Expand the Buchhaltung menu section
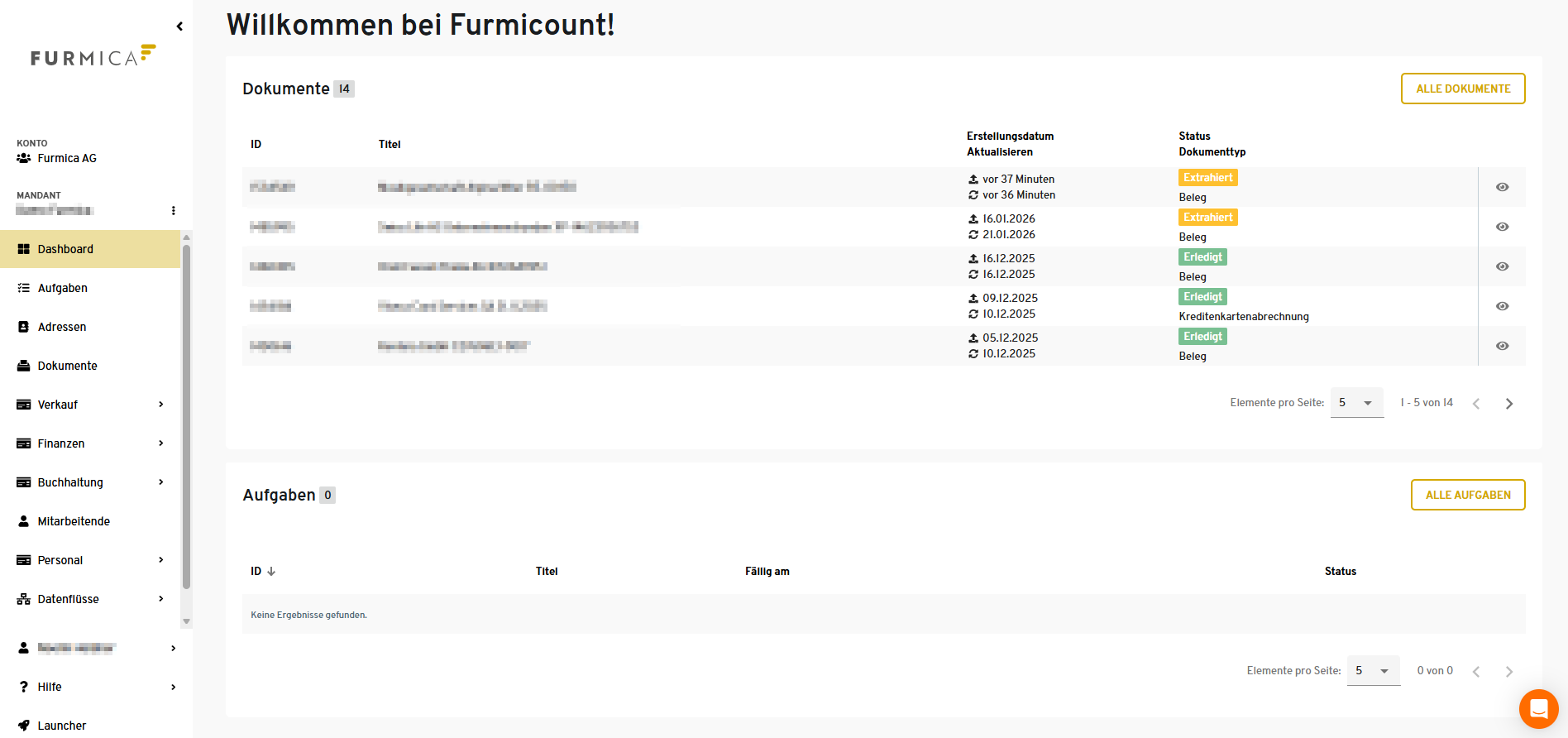Viewport: 1568px width, 738px height. tap(160, 482)
